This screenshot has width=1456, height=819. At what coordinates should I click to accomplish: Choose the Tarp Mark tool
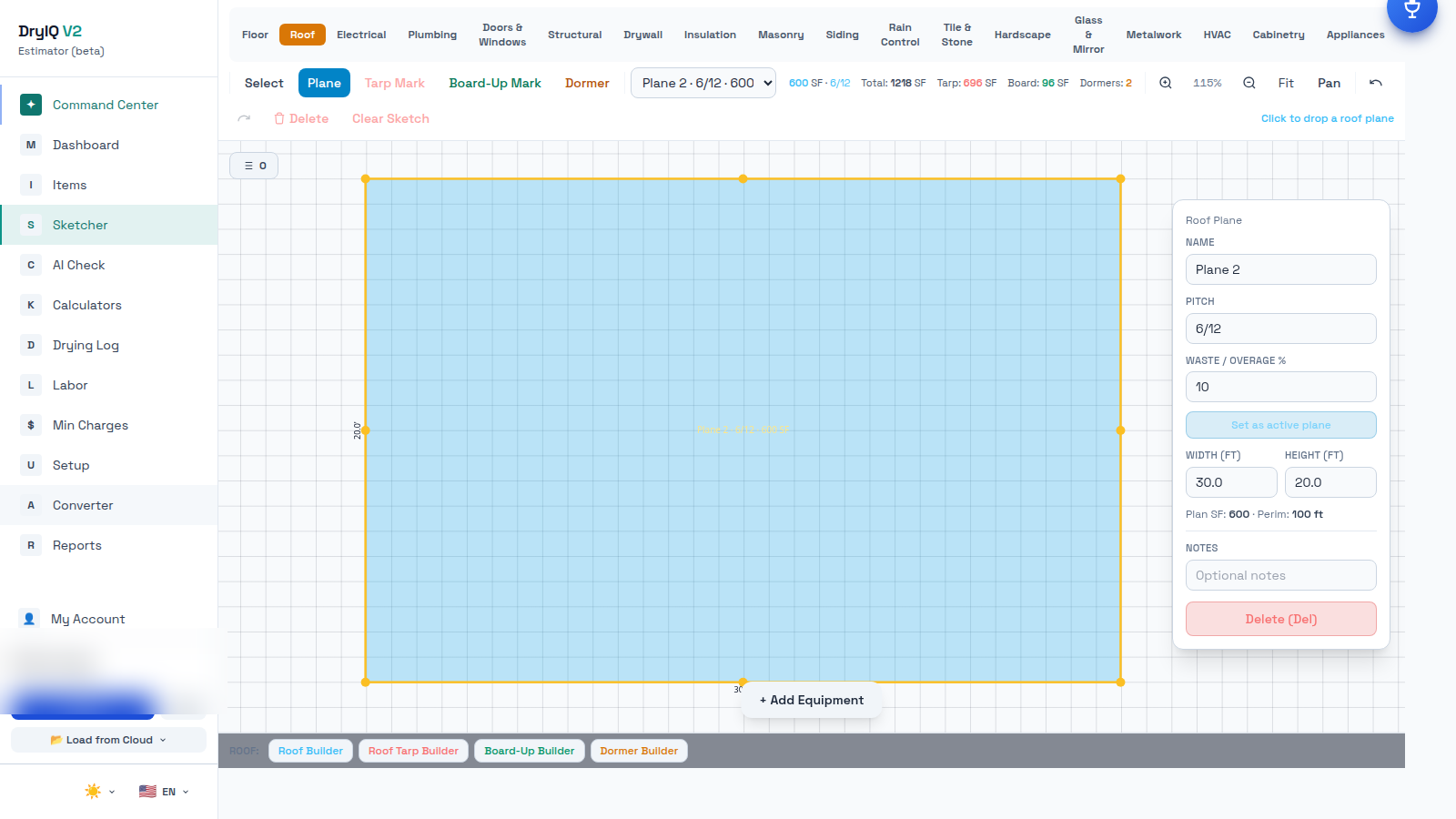395,83
